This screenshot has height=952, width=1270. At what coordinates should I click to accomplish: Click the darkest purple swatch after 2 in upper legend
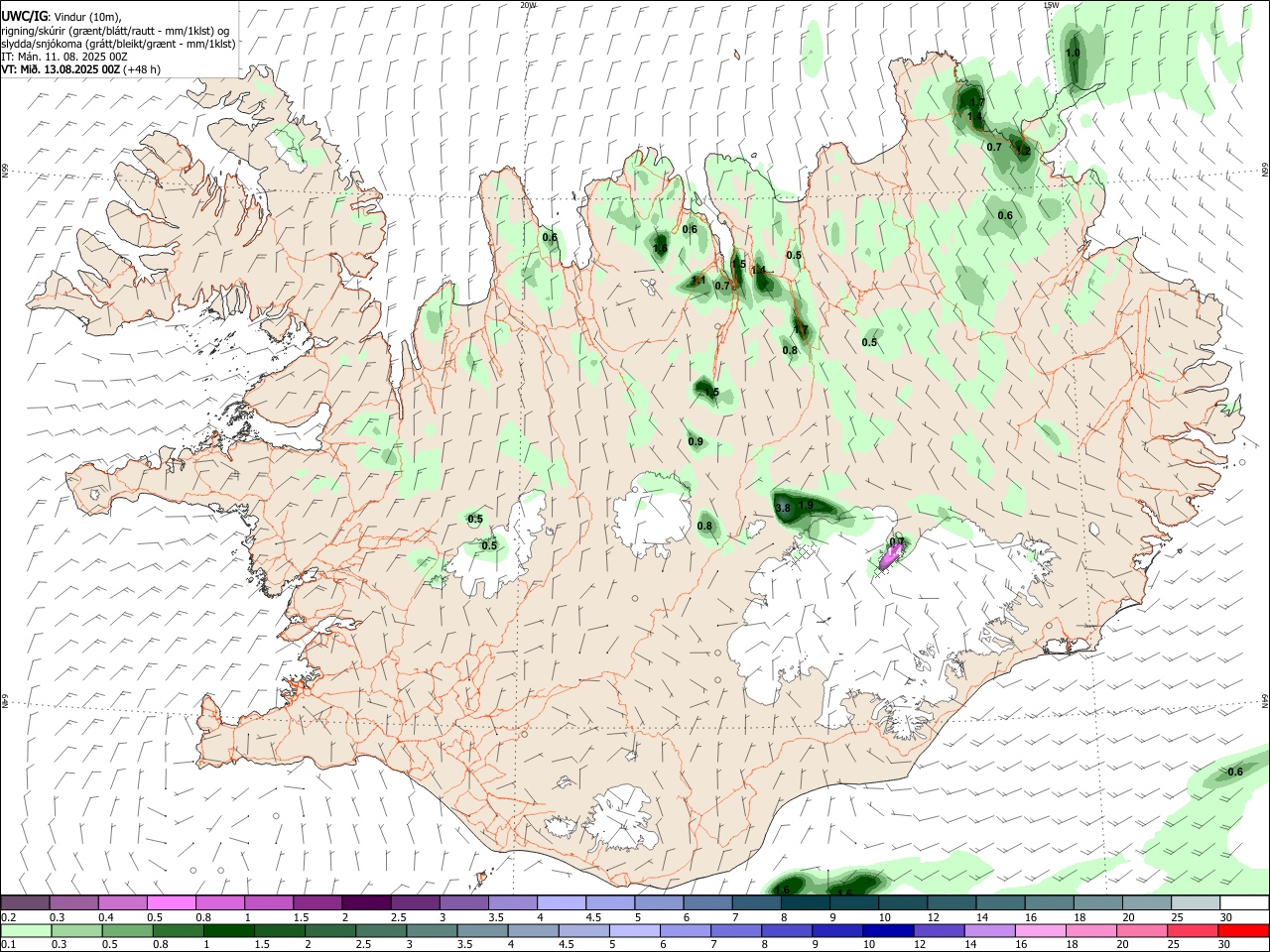(367, 902)
